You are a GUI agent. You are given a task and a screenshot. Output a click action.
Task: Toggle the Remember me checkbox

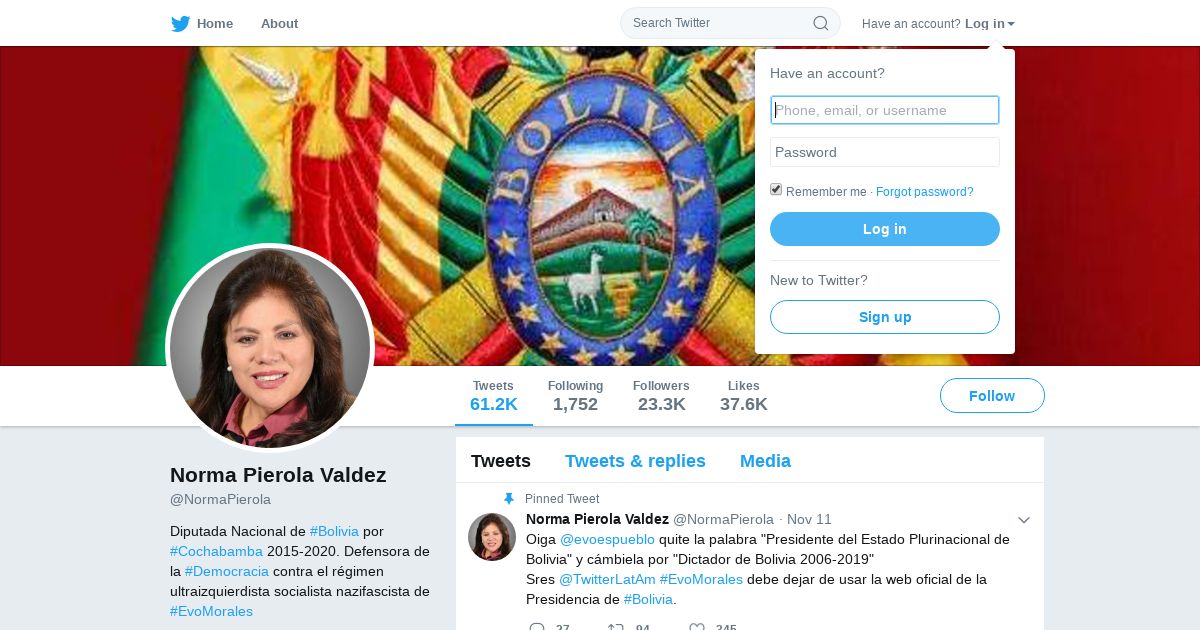(x=776, y=190)
